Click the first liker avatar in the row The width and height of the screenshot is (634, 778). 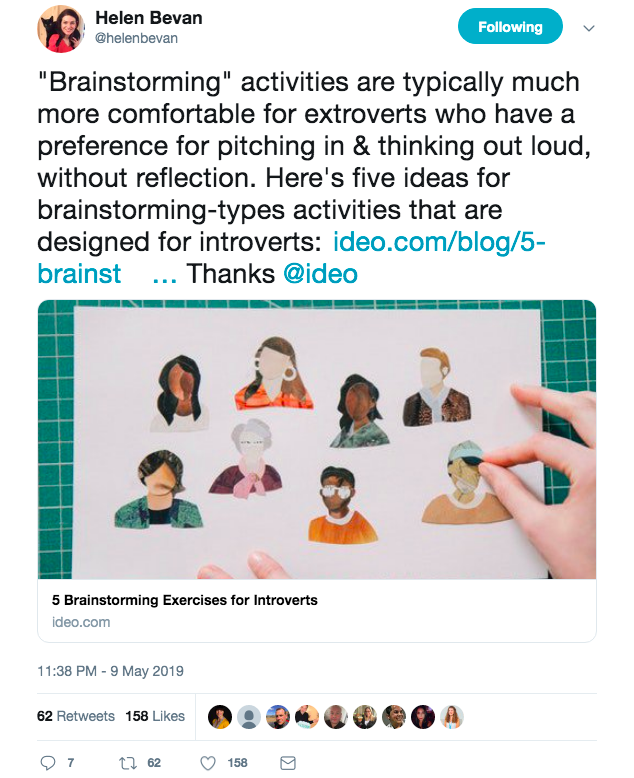click(220, 717)
